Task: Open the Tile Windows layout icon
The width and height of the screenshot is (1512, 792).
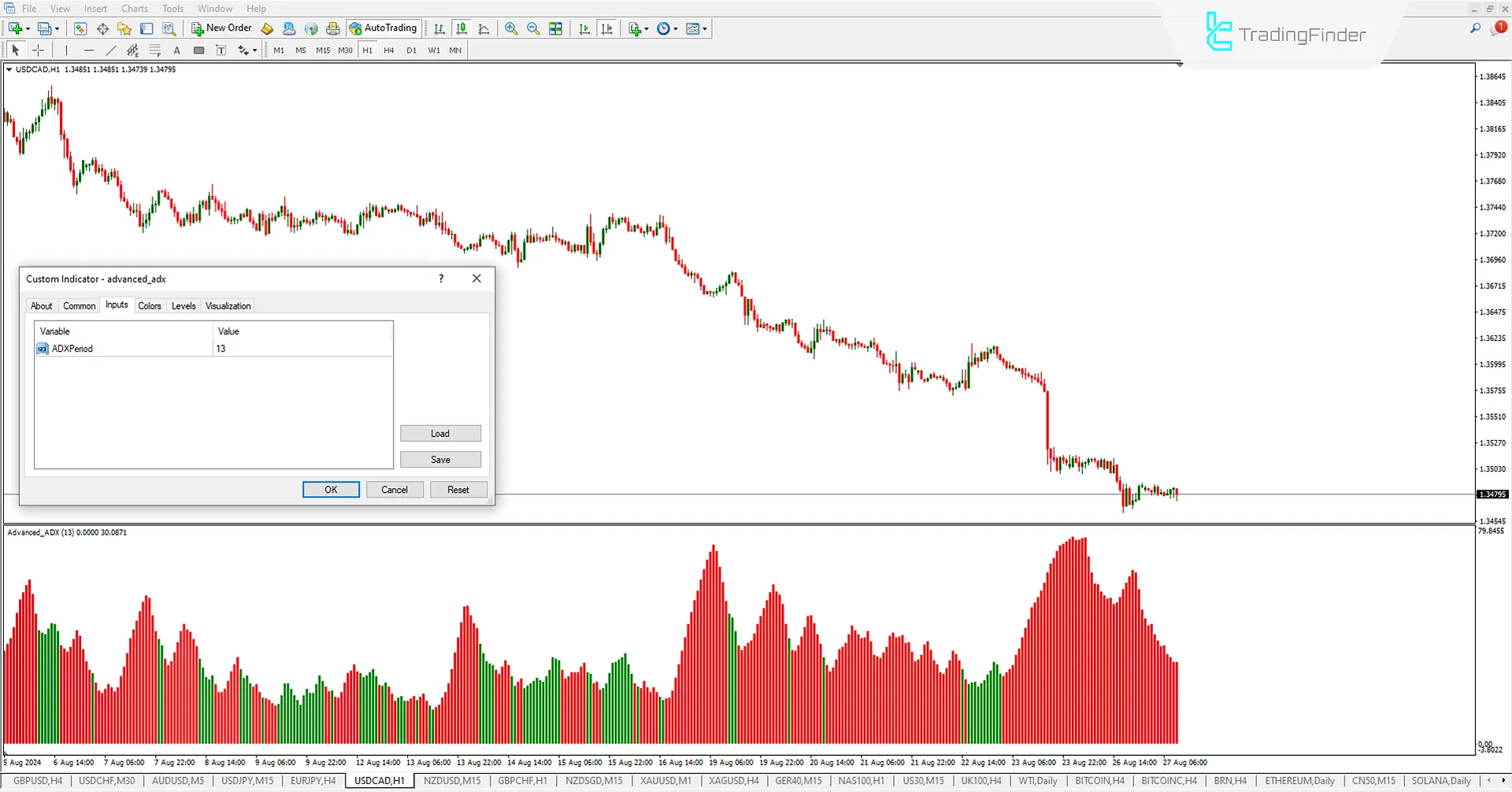Action: coord(556,28)
